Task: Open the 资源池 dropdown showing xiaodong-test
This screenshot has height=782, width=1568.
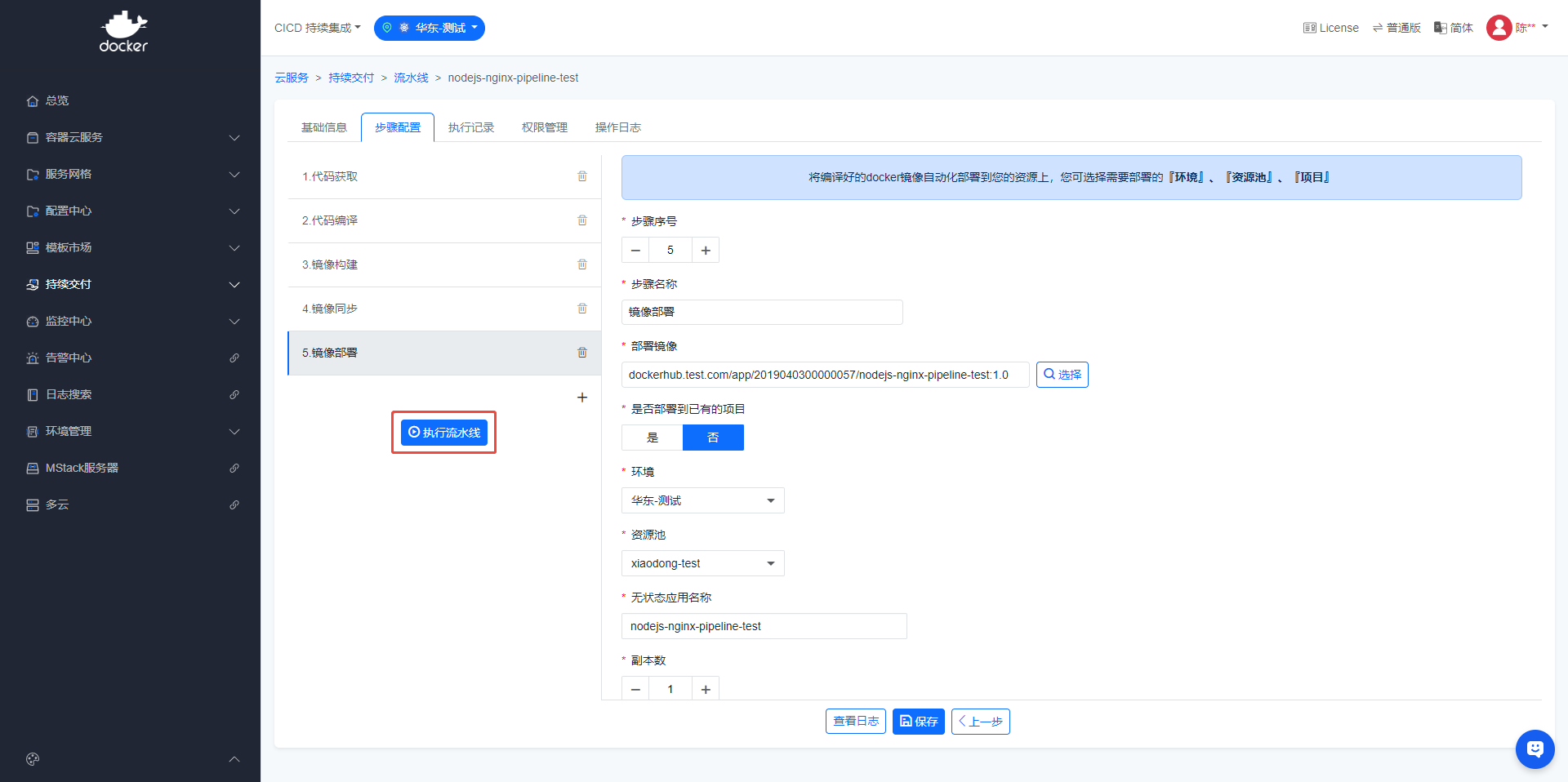Action: tap(702, 563)
